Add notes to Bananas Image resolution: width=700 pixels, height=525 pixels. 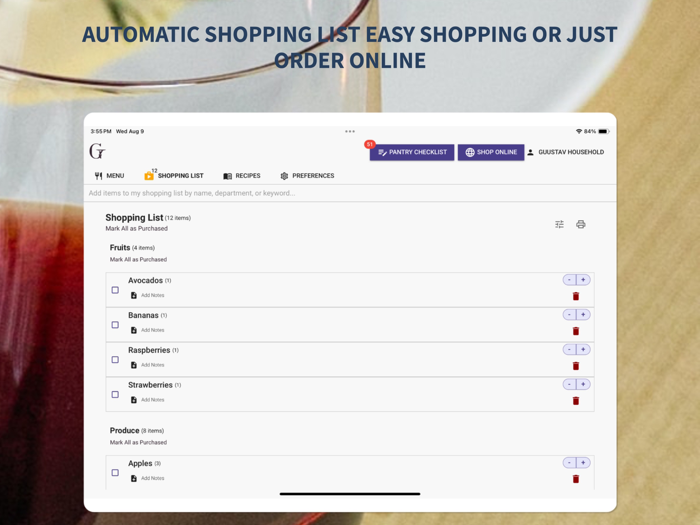point(147,330)
